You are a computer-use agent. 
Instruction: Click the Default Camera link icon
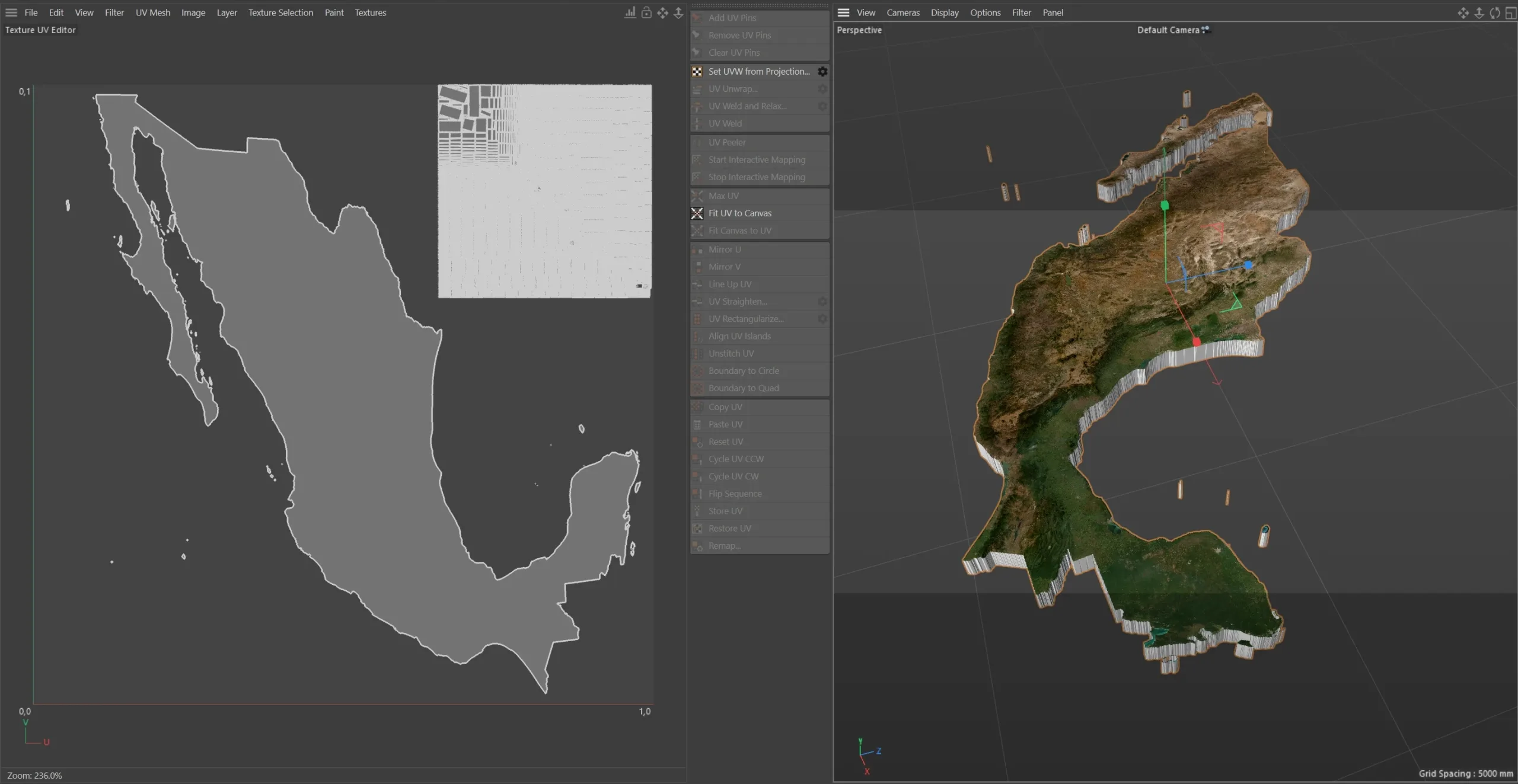click(x=1206, y=30)
